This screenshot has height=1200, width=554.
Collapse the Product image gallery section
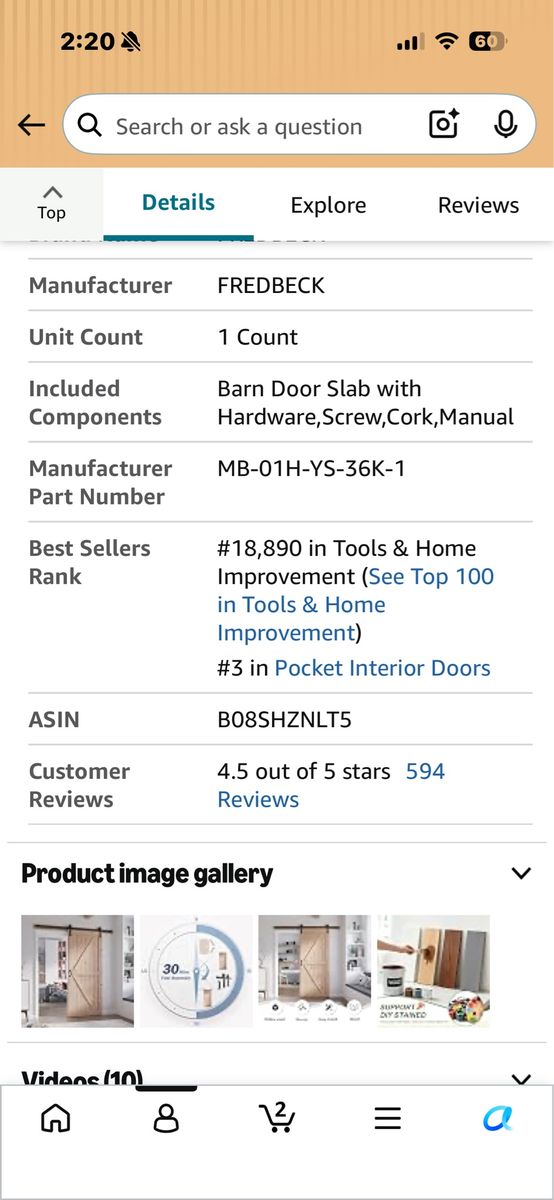(x=520, y=873)
